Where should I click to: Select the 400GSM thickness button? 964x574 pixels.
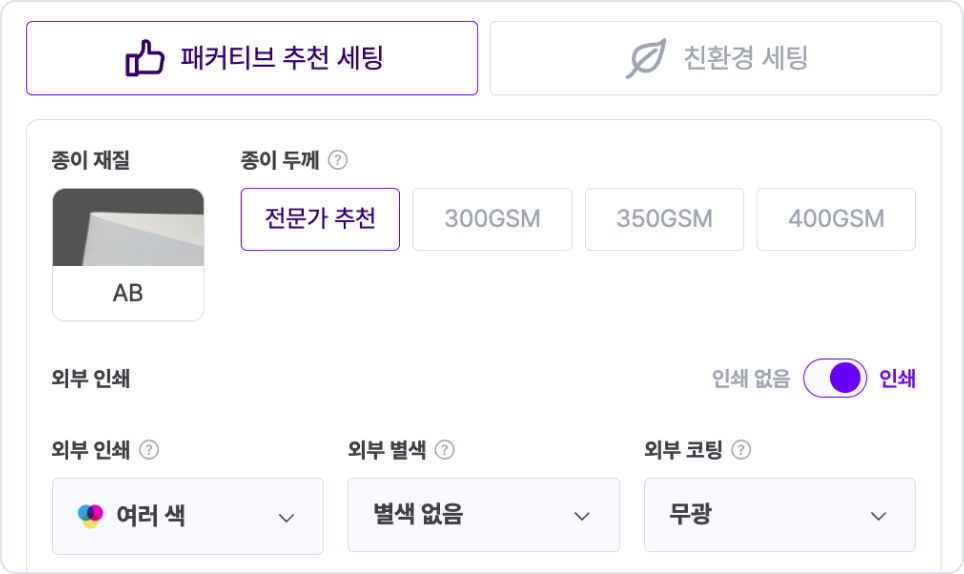(x=836, y=219)
